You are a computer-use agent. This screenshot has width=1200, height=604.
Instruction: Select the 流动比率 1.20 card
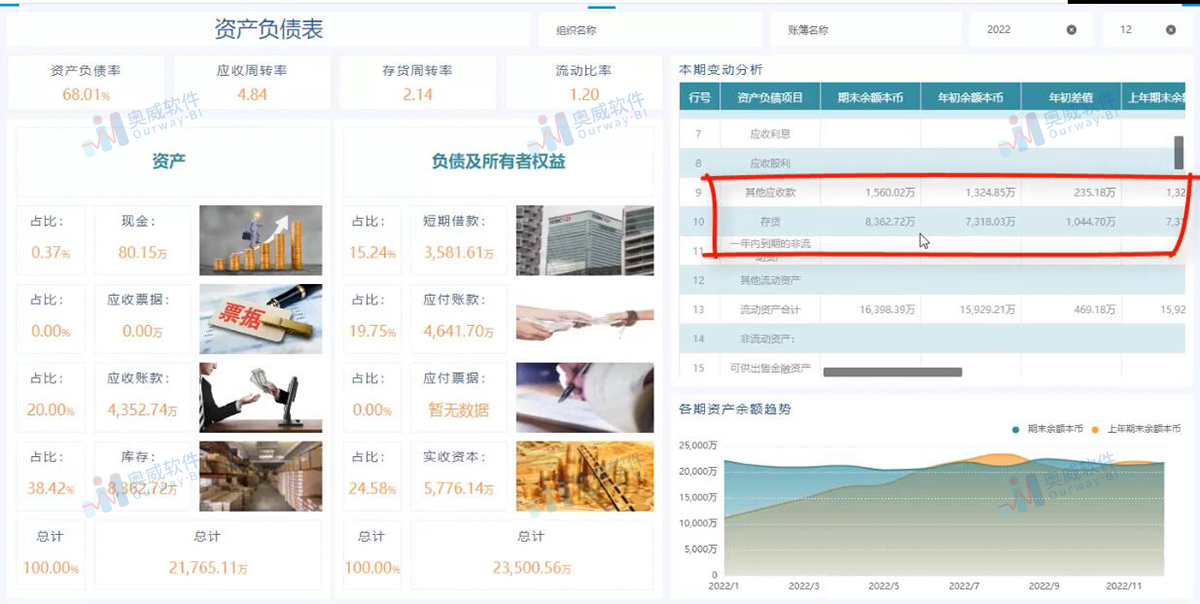(584, 83)
